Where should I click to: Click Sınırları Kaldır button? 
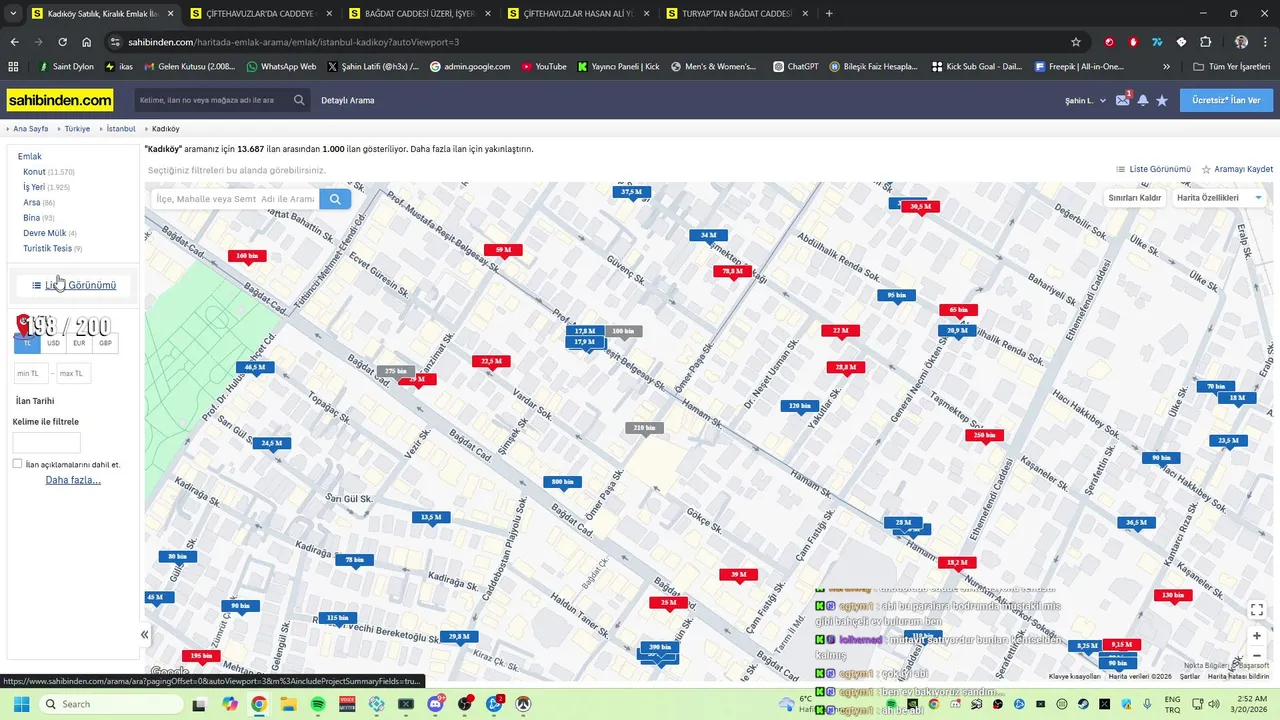click(1135, 198)
